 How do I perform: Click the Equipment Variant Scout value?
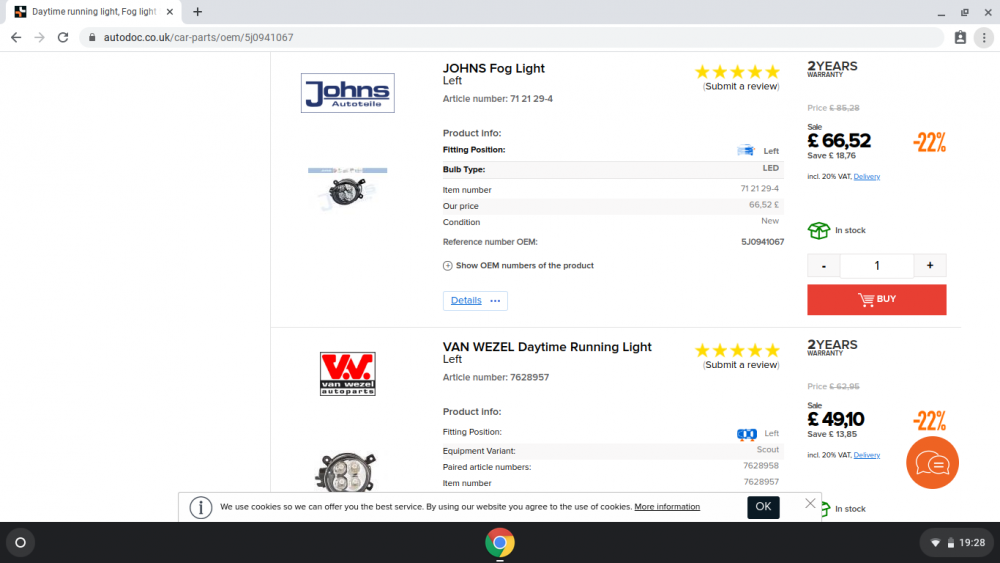(767, 450)
